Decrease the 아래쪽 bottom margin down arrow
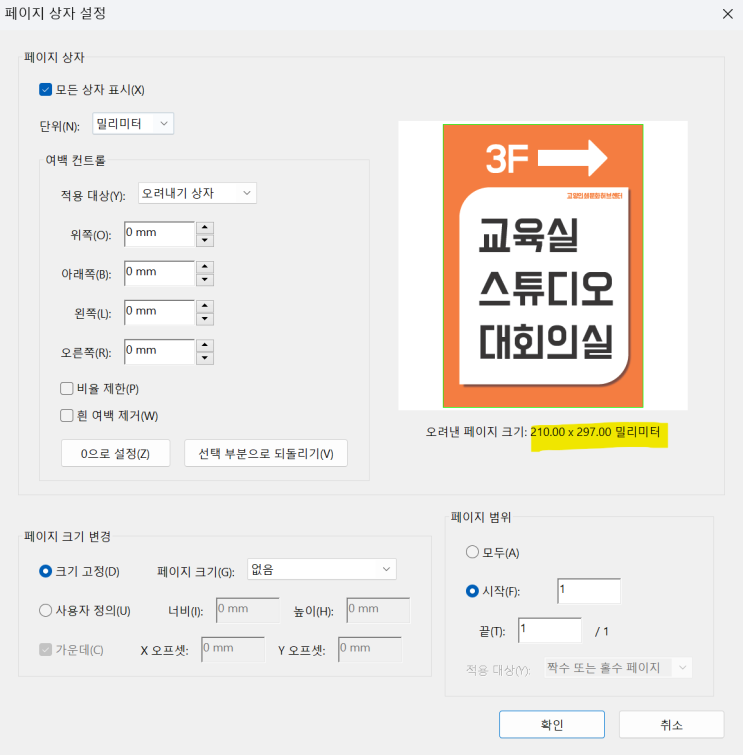This screenshot has width=743, height=755. pos(205,279)
